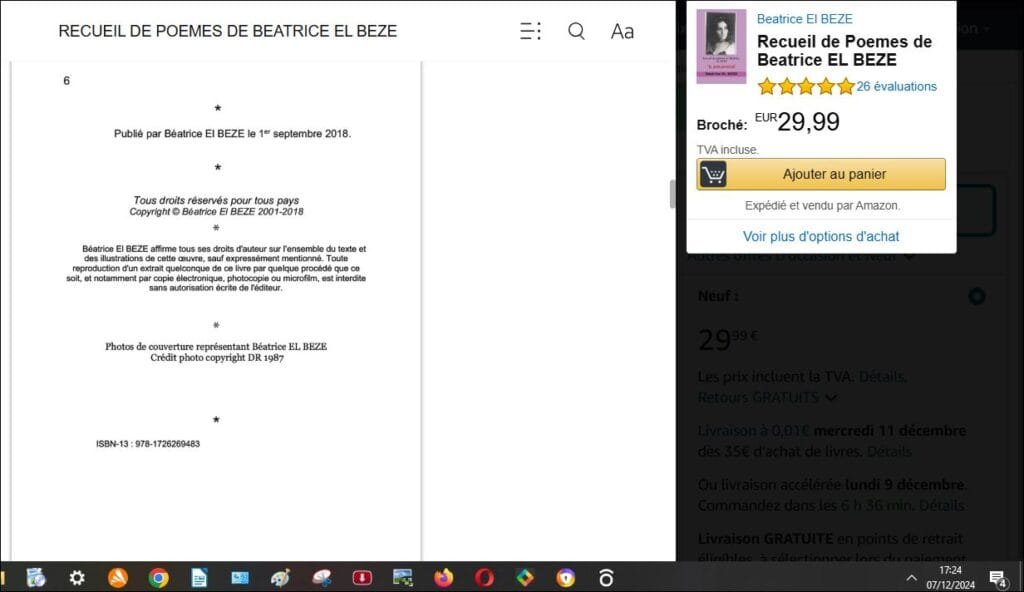Open Opera browser in taskbar

[484, 577]
